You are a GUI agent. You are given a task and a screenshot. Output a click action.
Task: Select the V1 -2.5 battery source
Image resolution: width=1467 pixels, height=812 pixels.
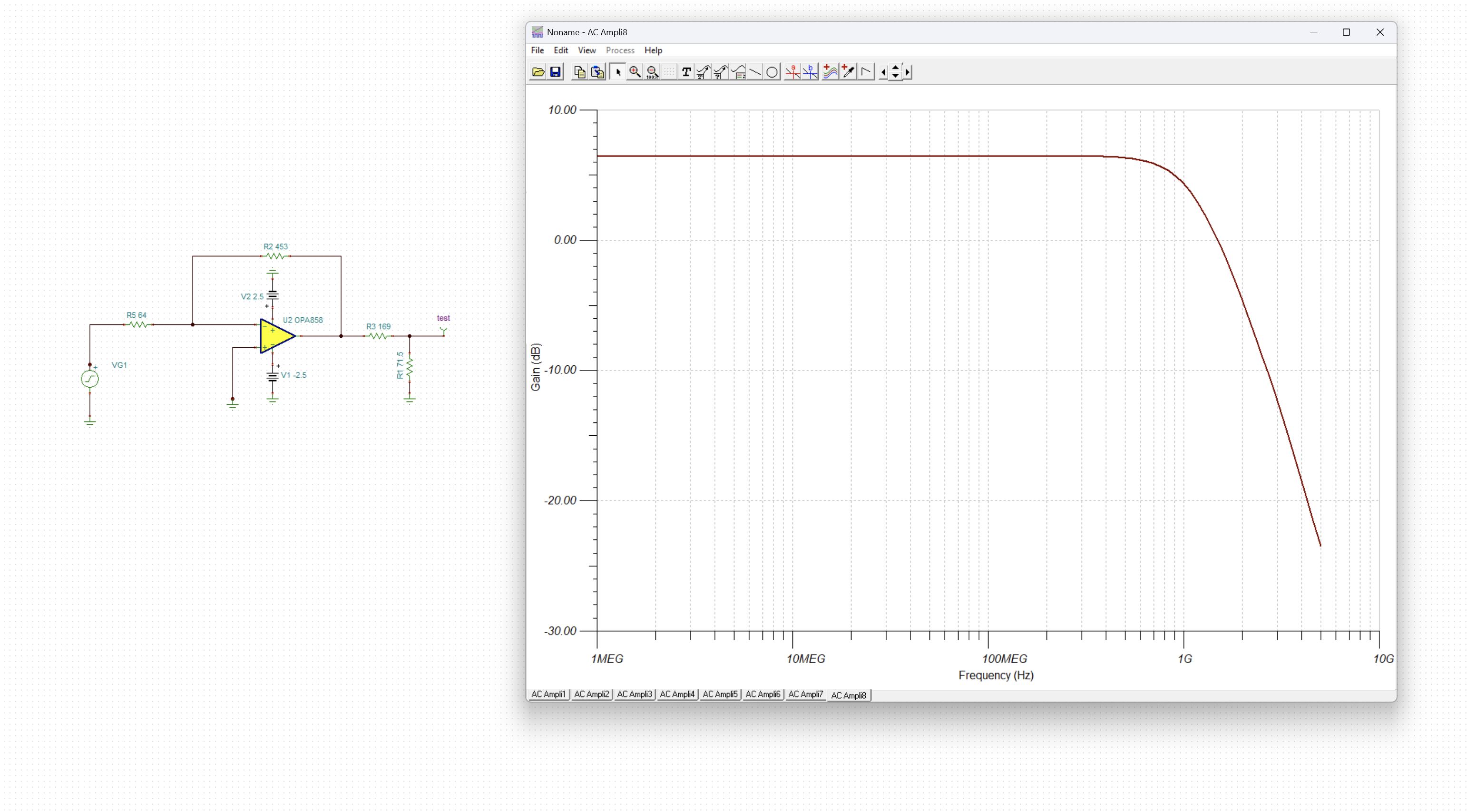272,376
